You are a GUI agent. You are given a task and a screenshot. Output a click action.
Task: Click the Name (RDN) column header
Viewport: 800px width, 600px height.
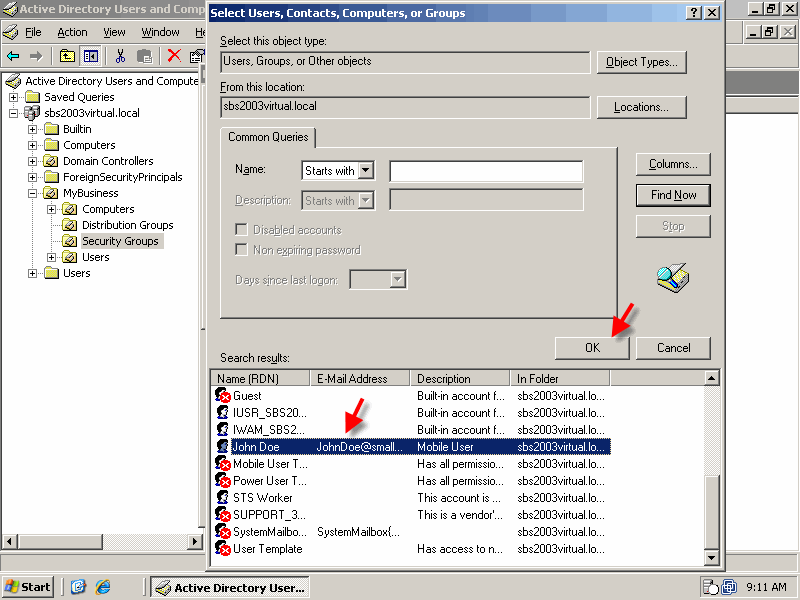pos(260,379)
